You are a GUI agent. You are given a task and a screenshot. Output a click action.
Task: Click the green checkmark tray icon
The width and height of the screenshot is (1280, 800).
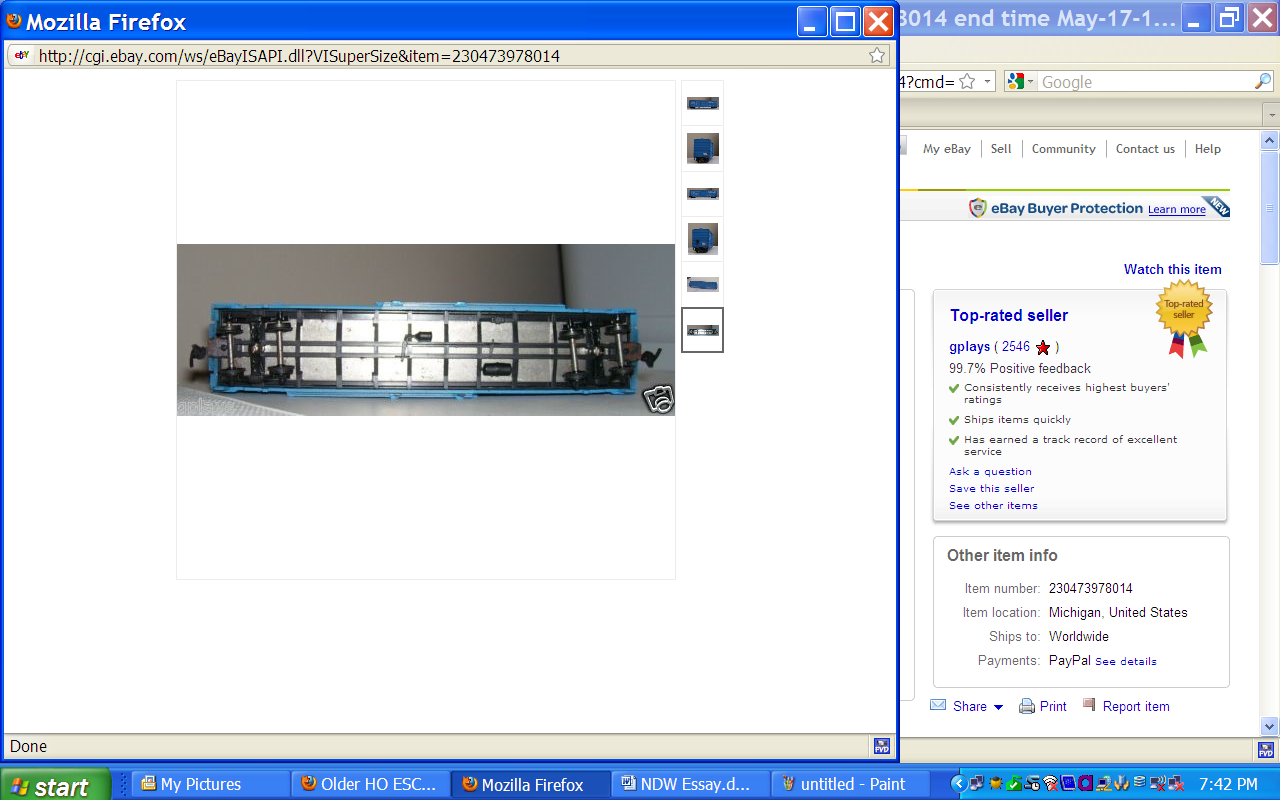pos(1014,784)
